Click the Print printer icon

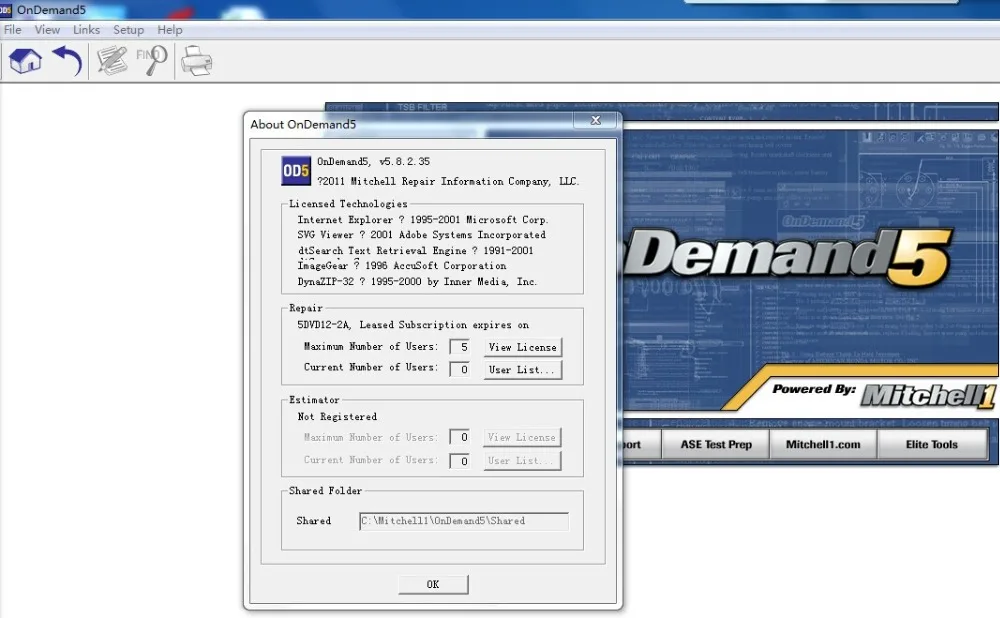196,61
